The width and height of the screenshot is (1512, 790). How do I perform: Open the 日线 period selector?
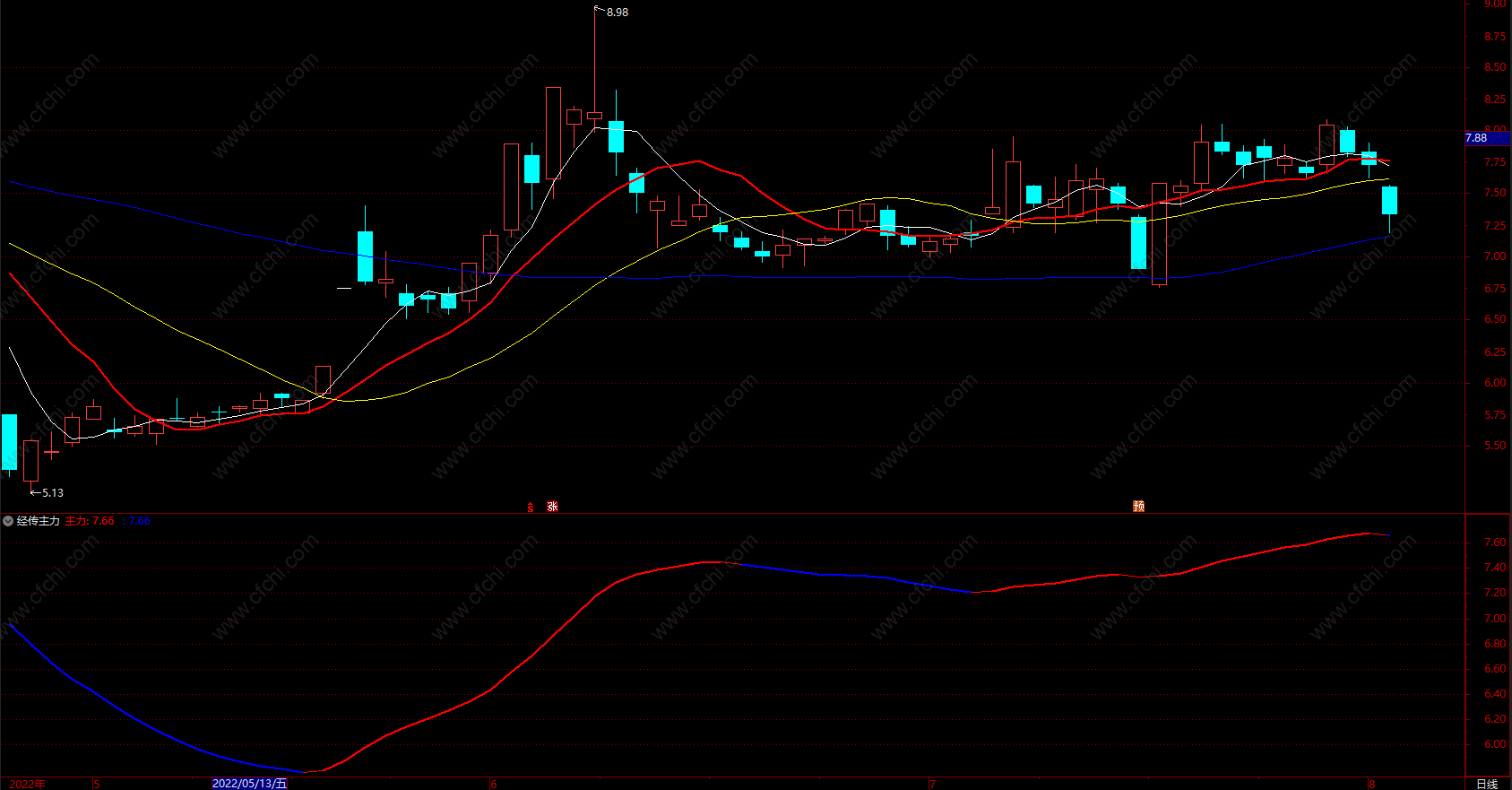[1487, 784]
